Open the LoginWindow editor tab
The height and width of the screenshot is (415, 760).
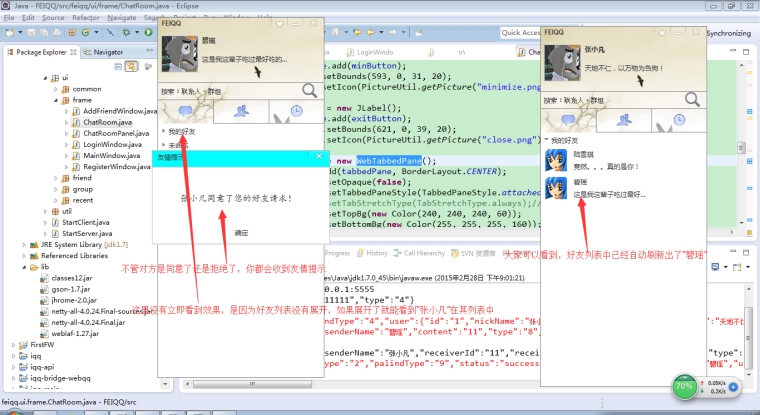(x=369, y=52)
